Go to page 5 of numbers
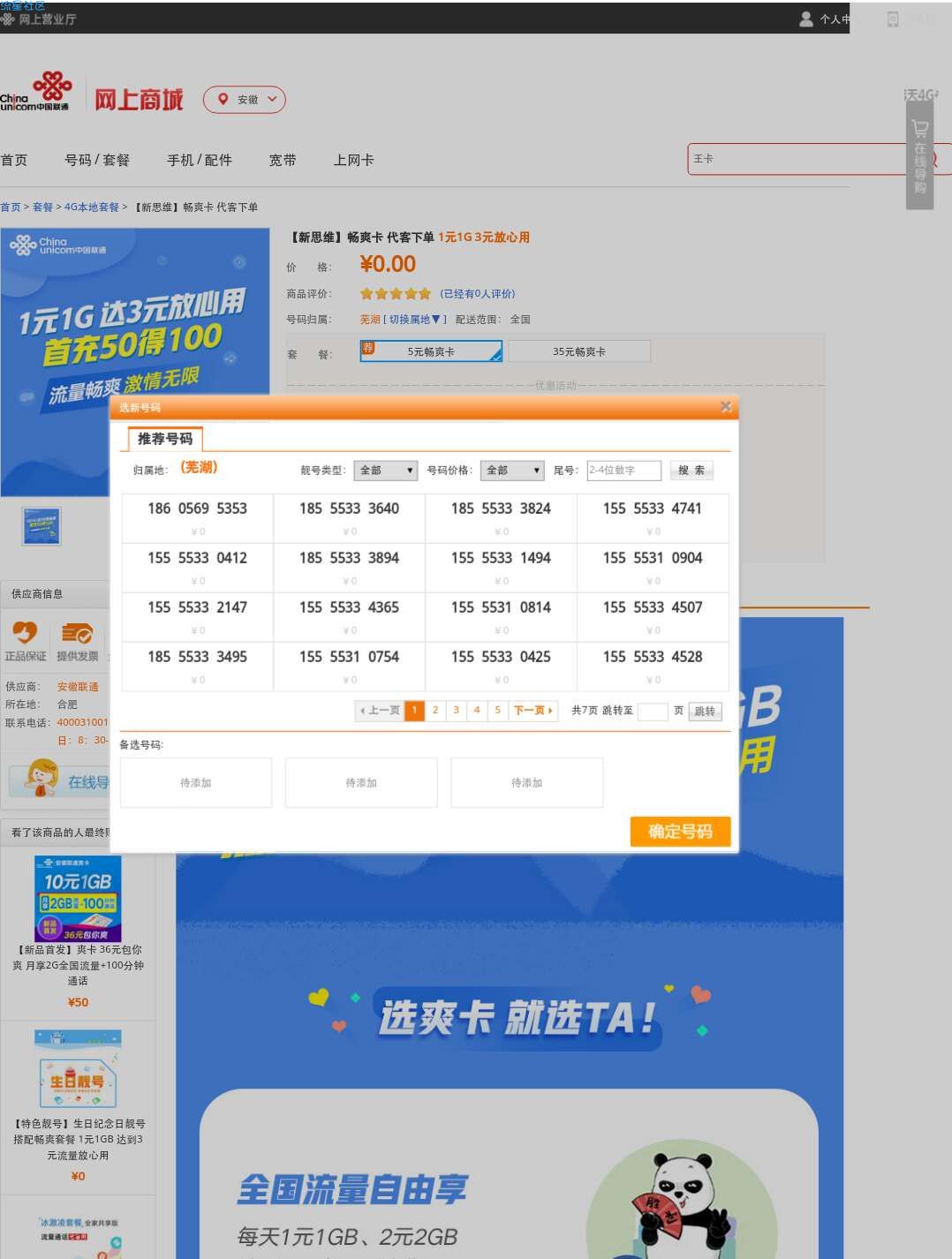 [x=497, y=710]
